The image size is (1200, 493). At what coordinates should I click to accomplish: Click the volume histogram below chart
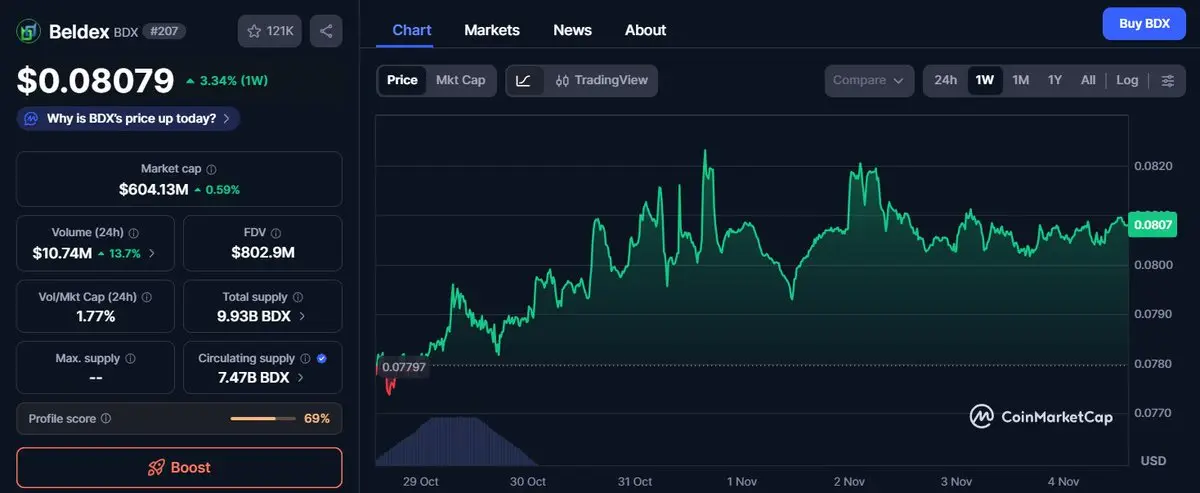tap(456, 442)
